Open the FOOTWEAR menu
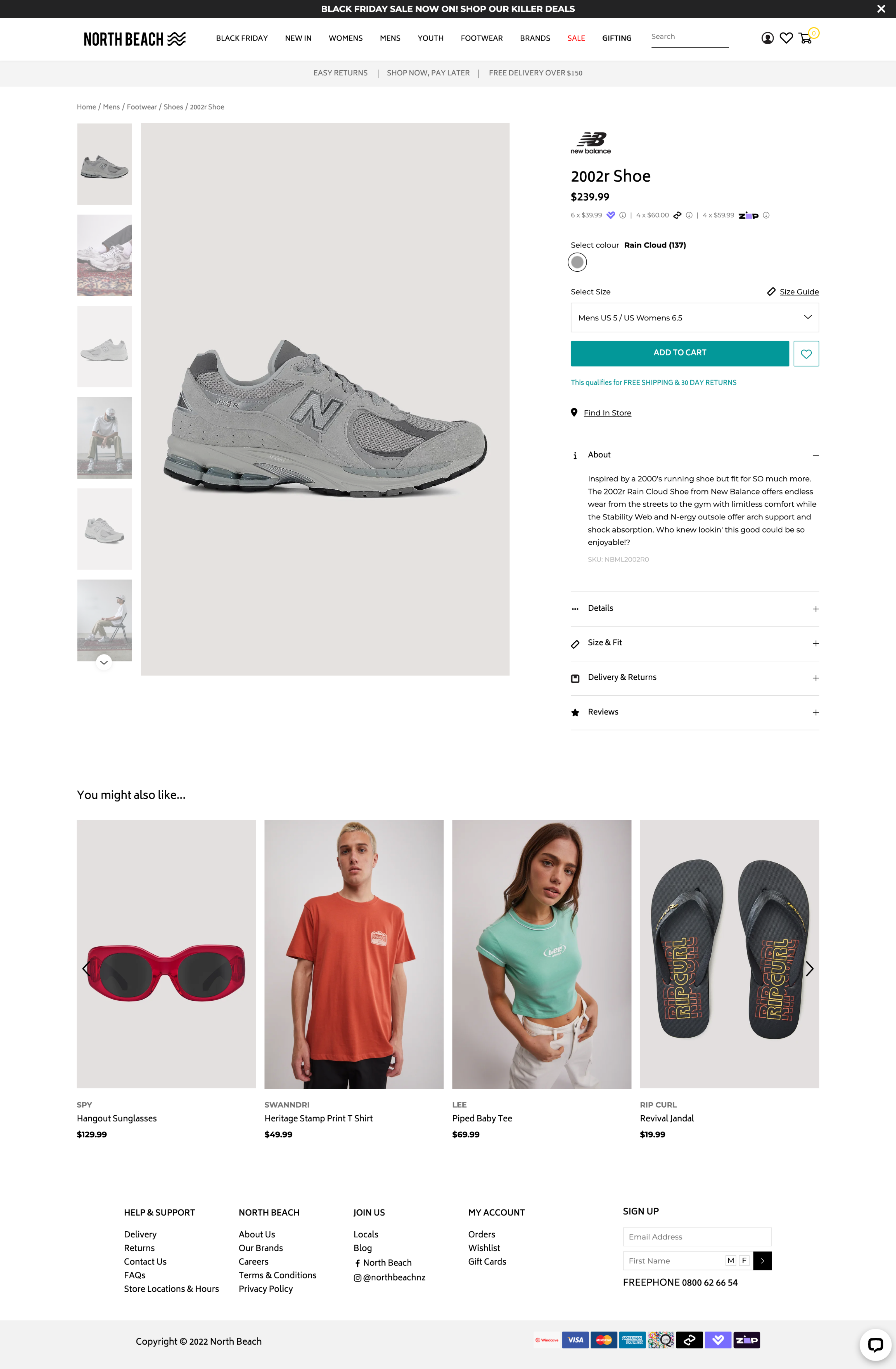 [481, 38]
